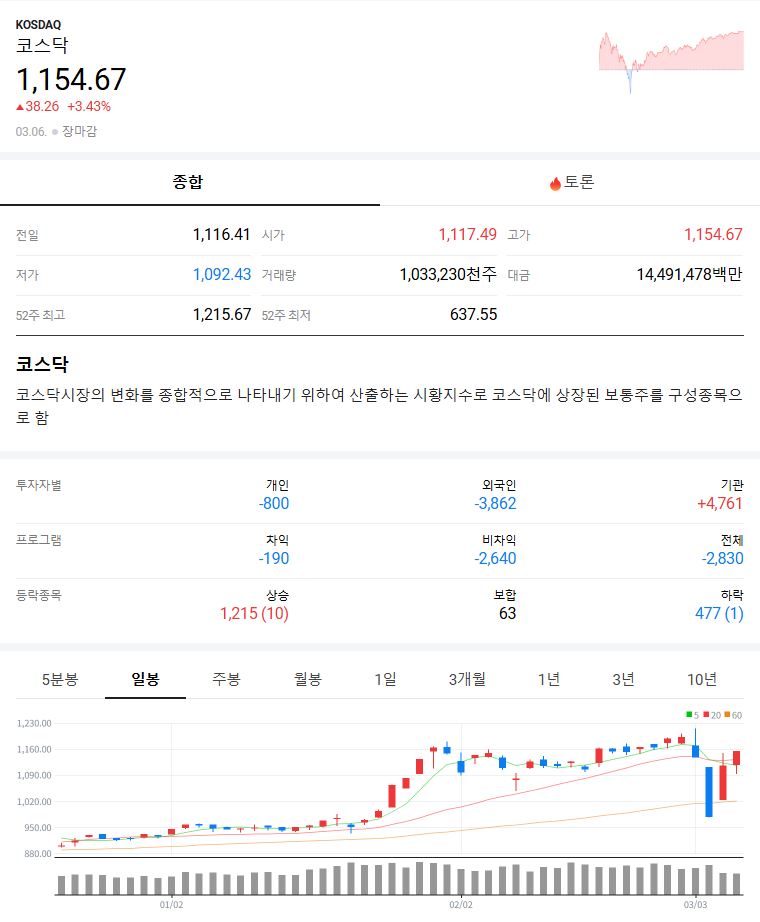This screenshot has height=922, width=760.
Task: Click the 코스닥 description heading
Action: click(42, 364)
